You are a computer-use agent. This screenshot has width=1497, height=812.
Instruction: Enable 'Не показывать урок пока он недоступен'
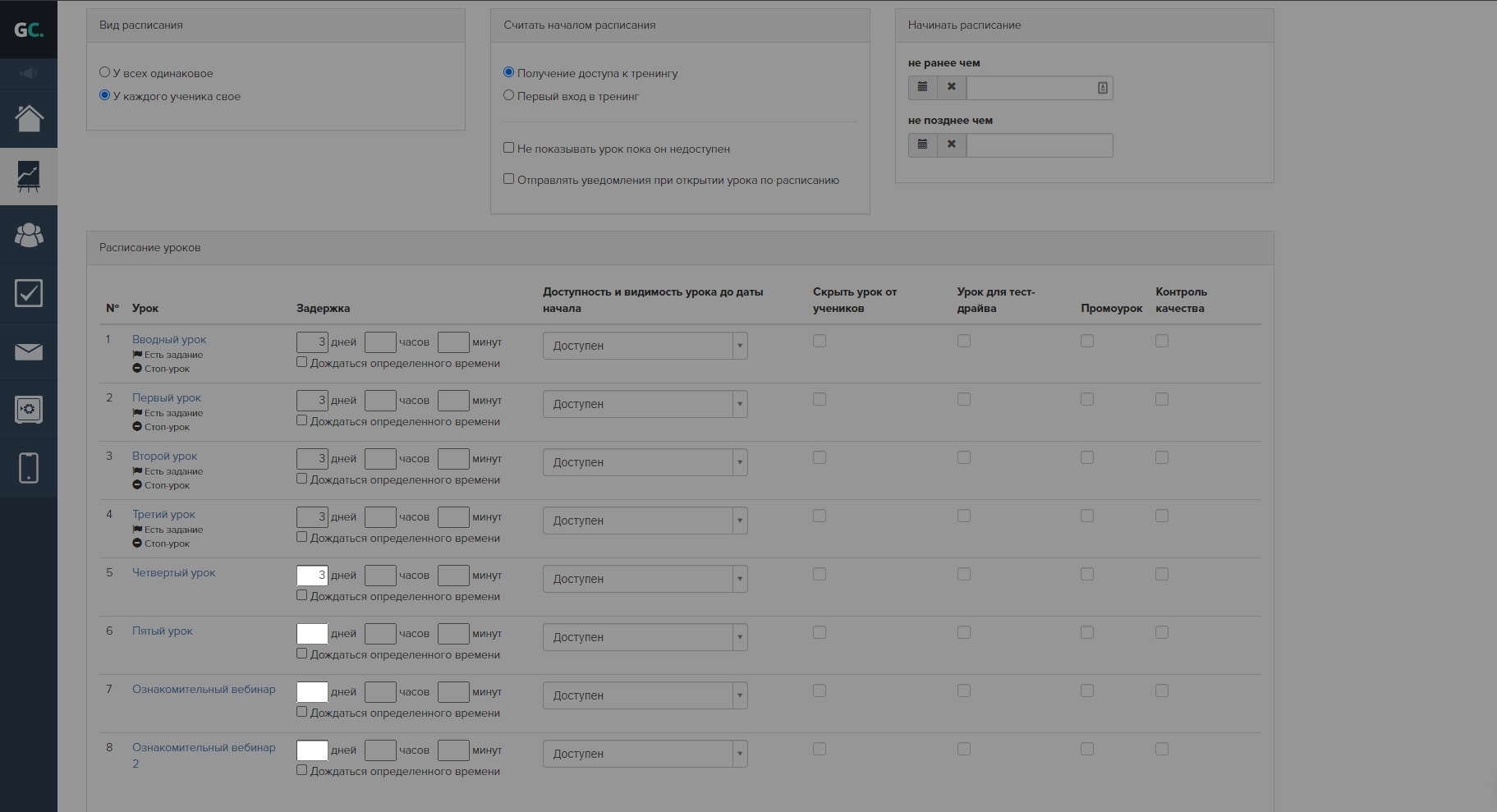click(x=508, y=148)
